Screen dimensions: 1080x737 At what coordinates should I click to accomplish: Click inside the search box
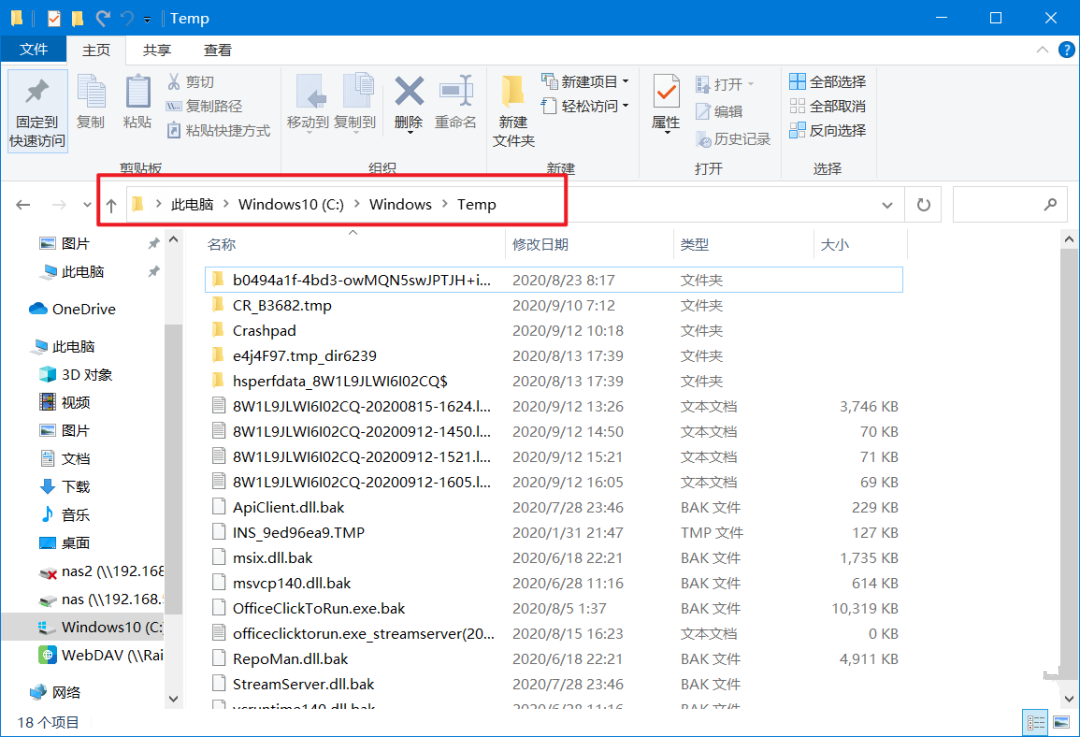pos(1009,204)
